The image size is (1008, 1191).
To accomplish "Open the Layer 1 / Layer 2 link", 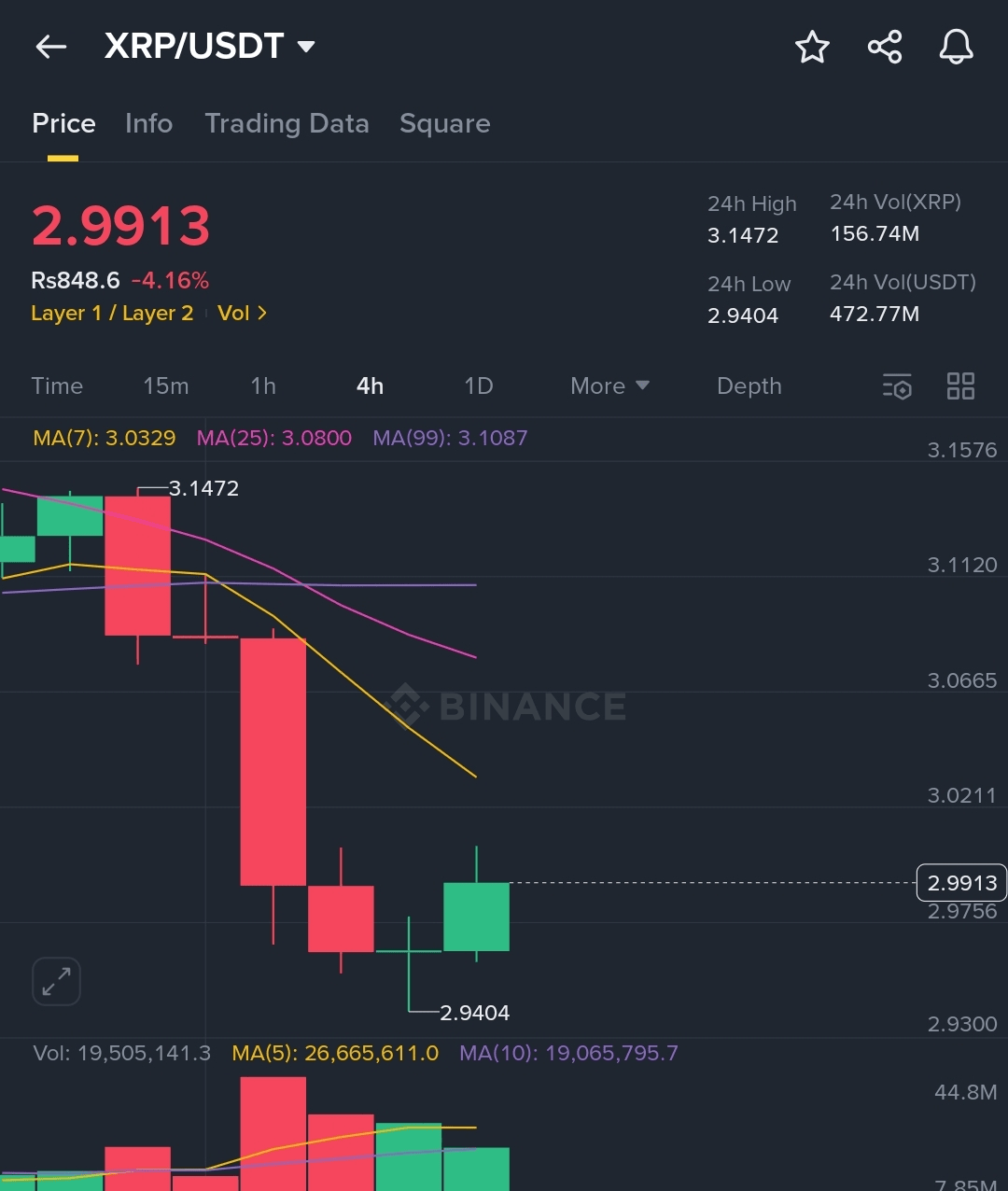I will tap(112, 314).
